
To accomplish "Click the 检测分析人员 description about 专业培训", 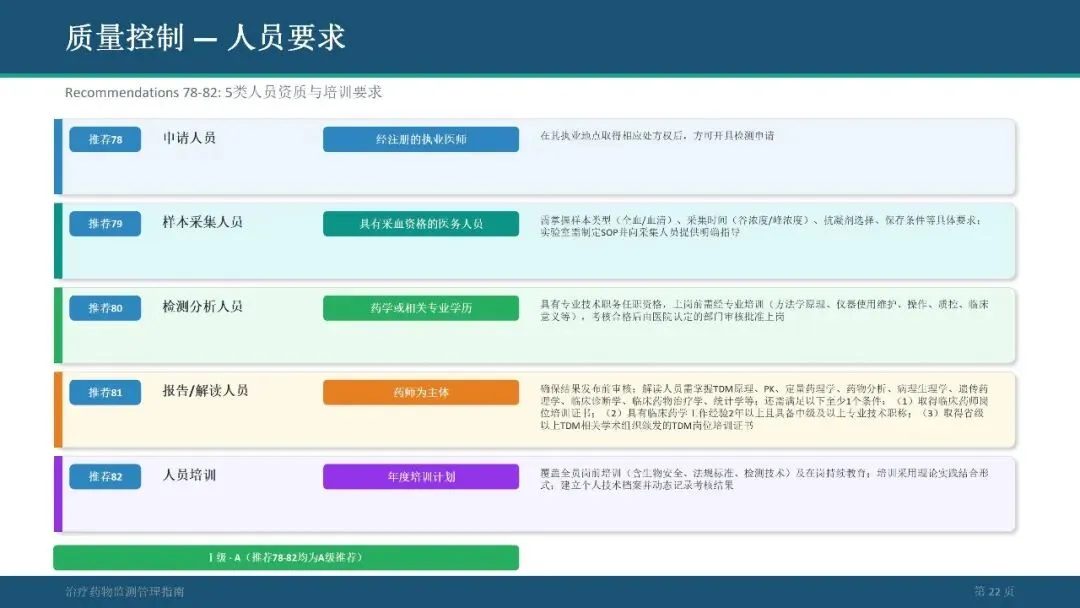I will pos(765,311).
